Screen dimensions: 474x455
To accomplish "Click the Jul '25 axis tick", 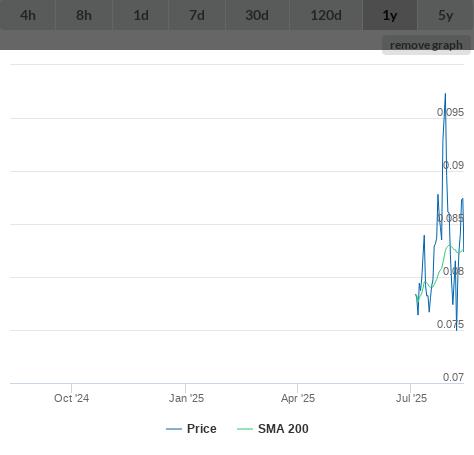I will click(410, 388).
